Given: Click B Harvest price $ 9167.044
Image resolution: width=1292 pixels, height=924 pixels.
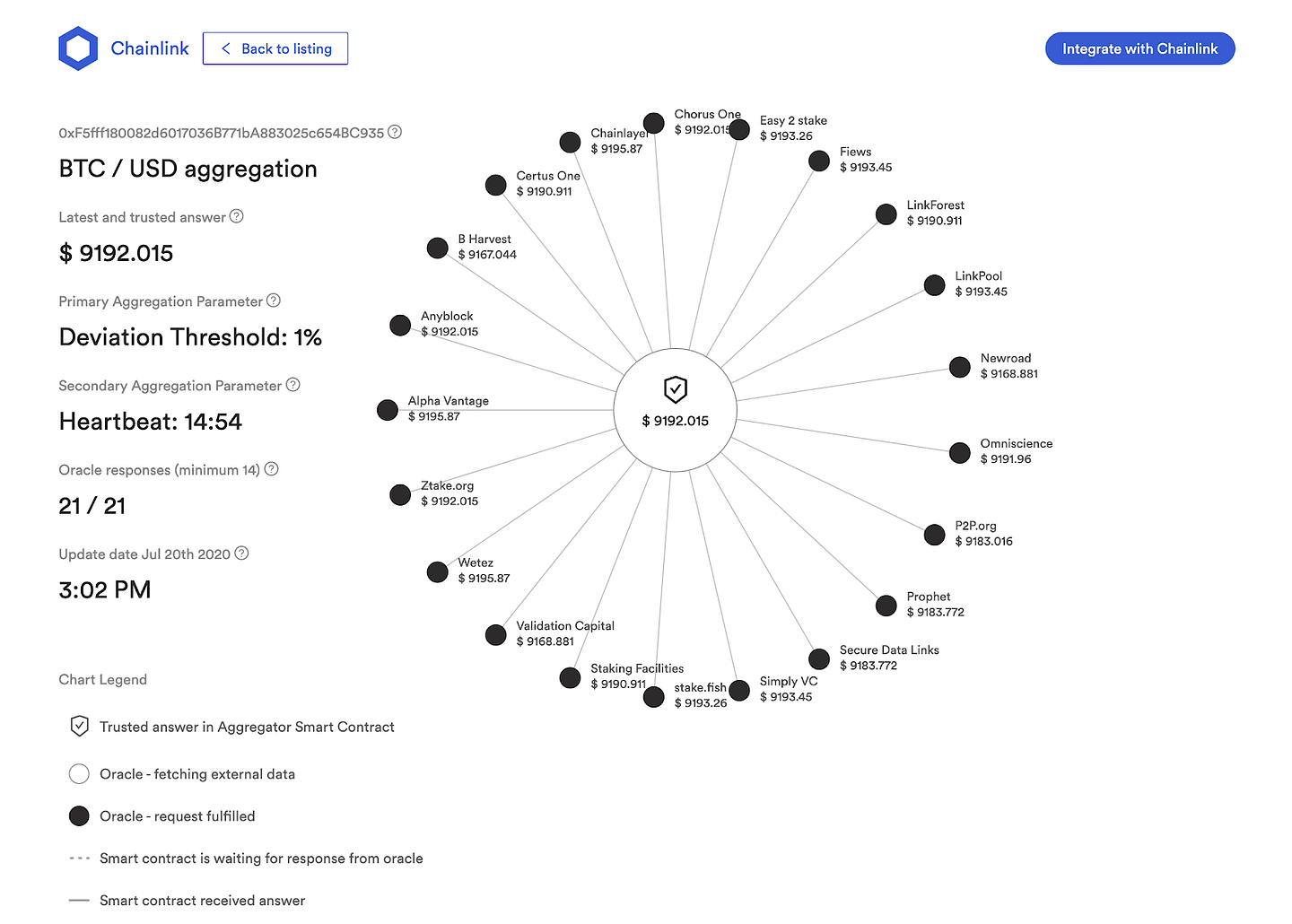Looking at the screenshot, I should tap(487, 255).
